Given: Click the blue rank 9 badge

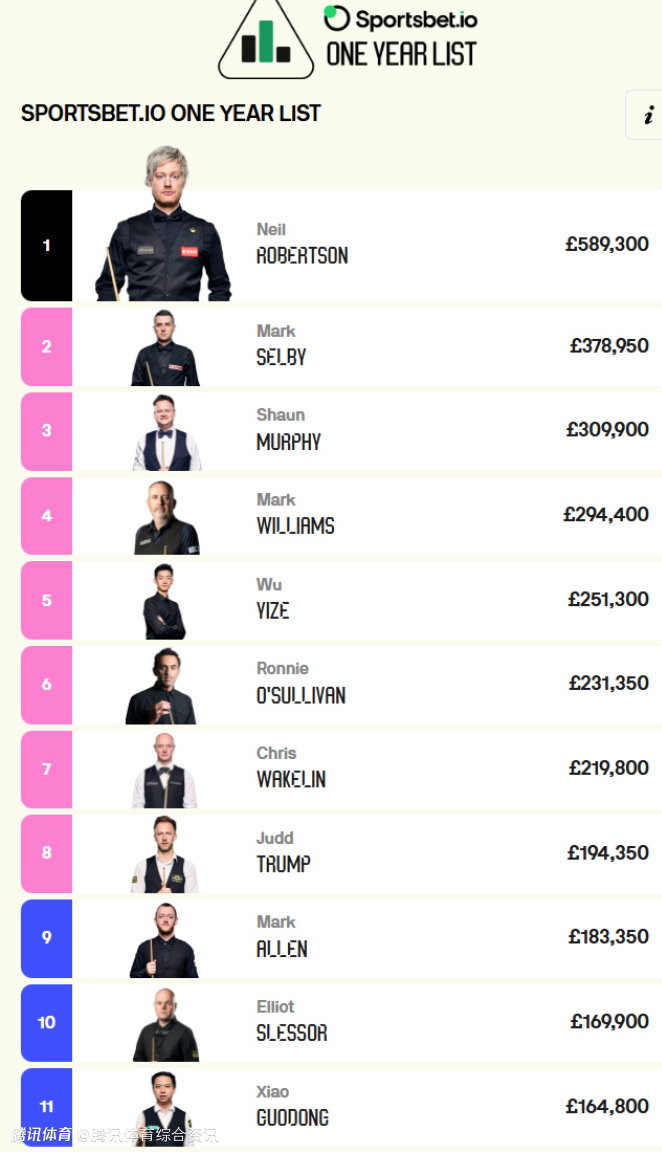Looking at the screenshot, I should 46,938.
